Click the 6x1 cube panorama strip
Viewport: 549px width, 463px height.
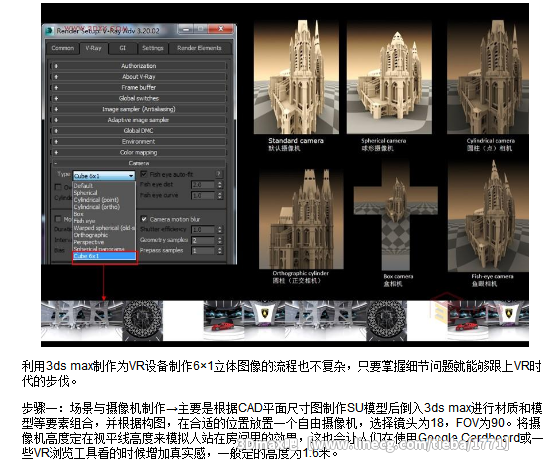click(285, 320)
